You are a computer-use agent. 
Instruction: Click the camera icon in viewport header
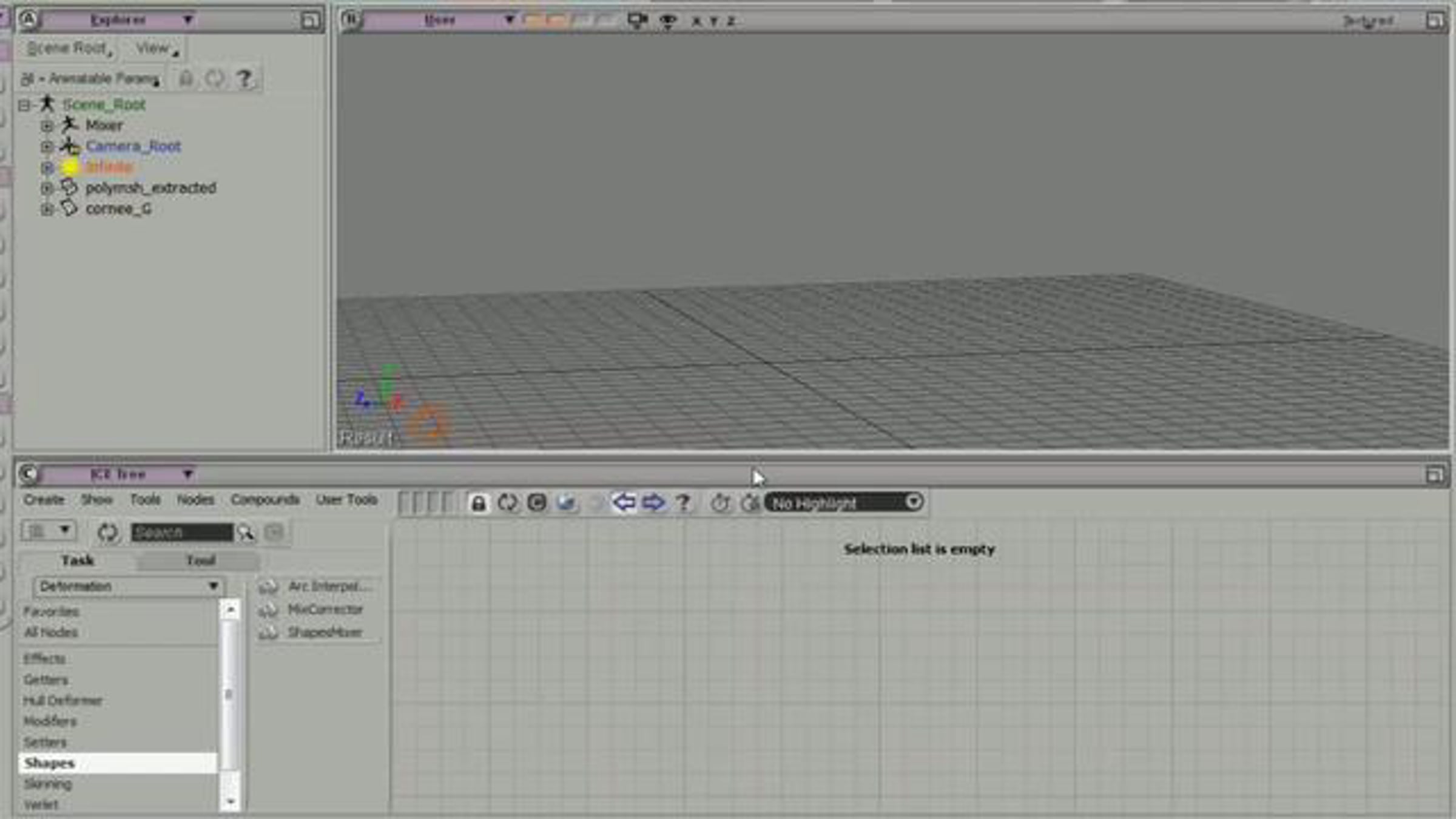pos(637,21)
